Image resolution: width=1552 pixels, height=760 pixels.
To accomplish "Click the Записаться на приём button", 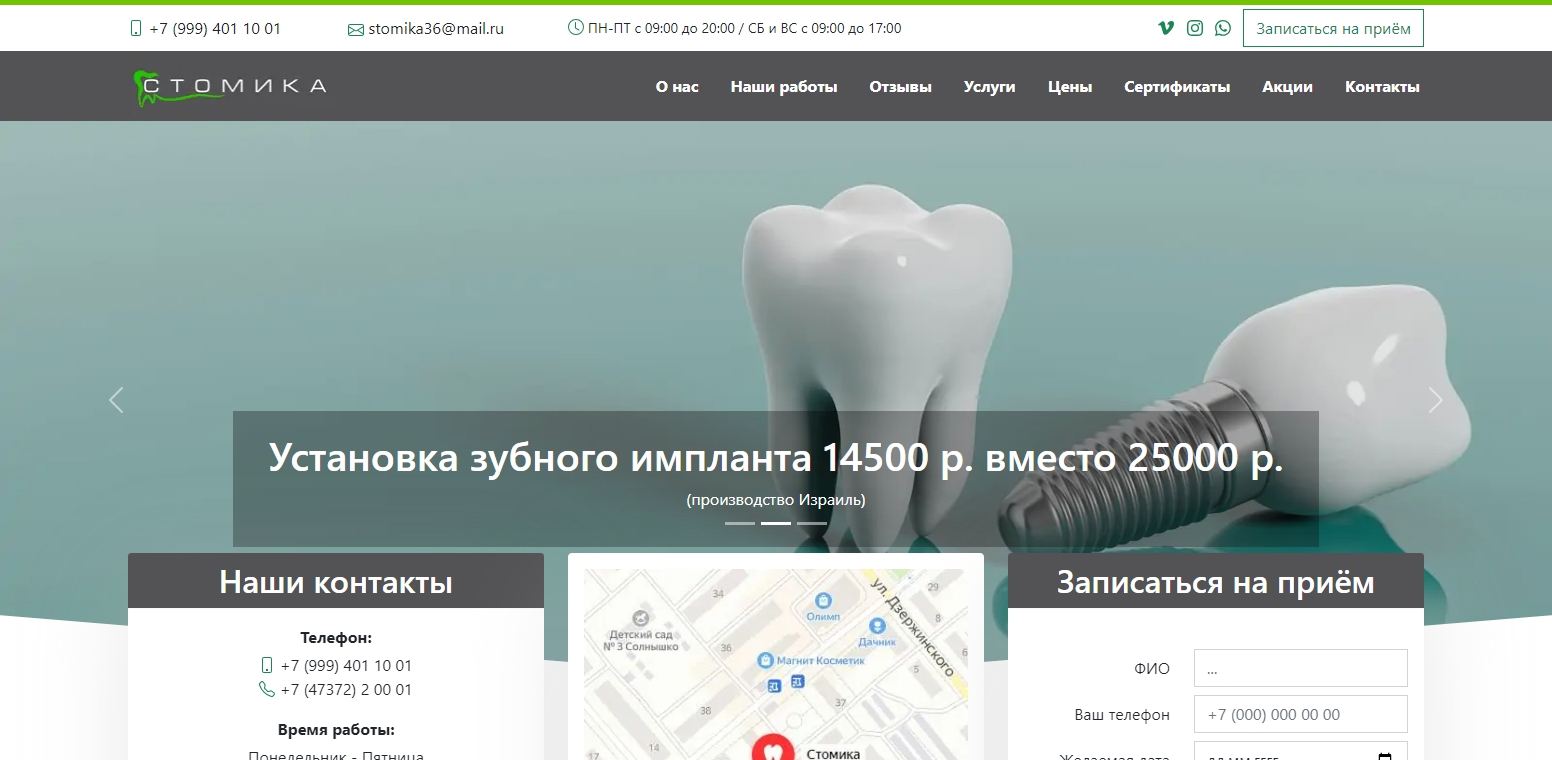I will 1332,28.
